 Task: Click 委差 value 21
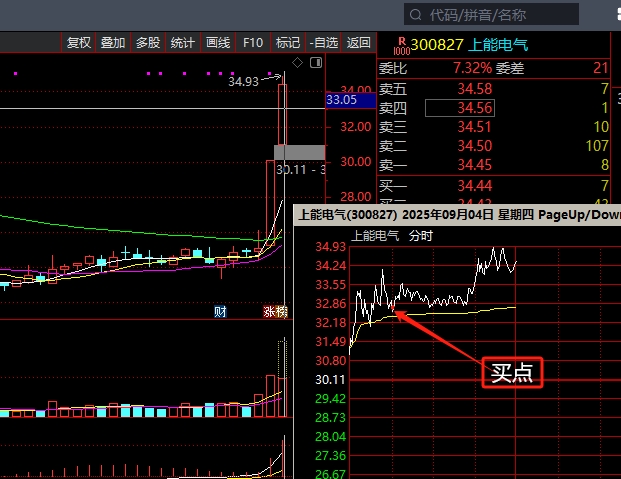coord(600,68)
